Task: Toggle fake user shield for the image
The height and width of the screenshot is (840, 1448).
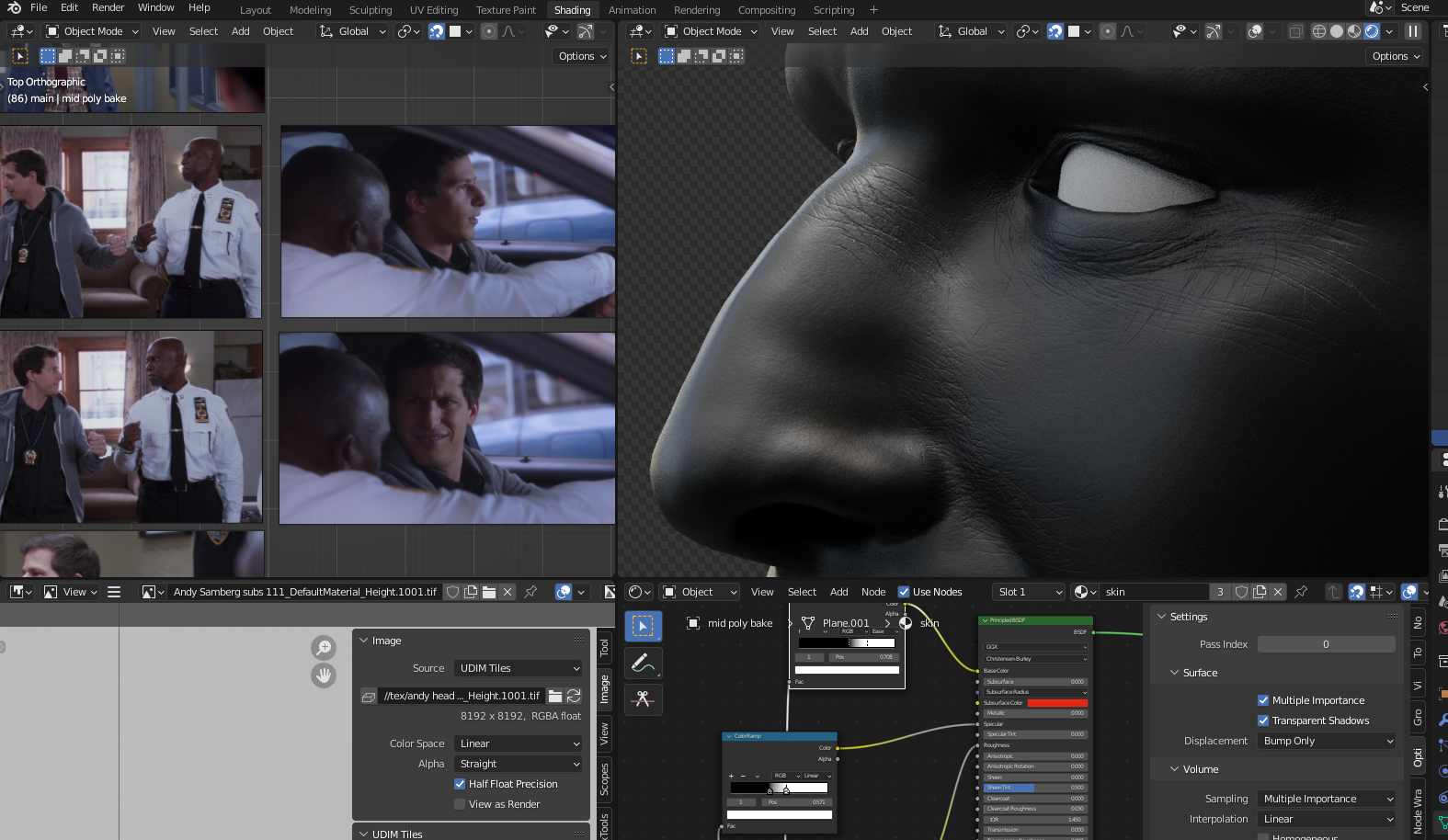Action: pos(452,592)
